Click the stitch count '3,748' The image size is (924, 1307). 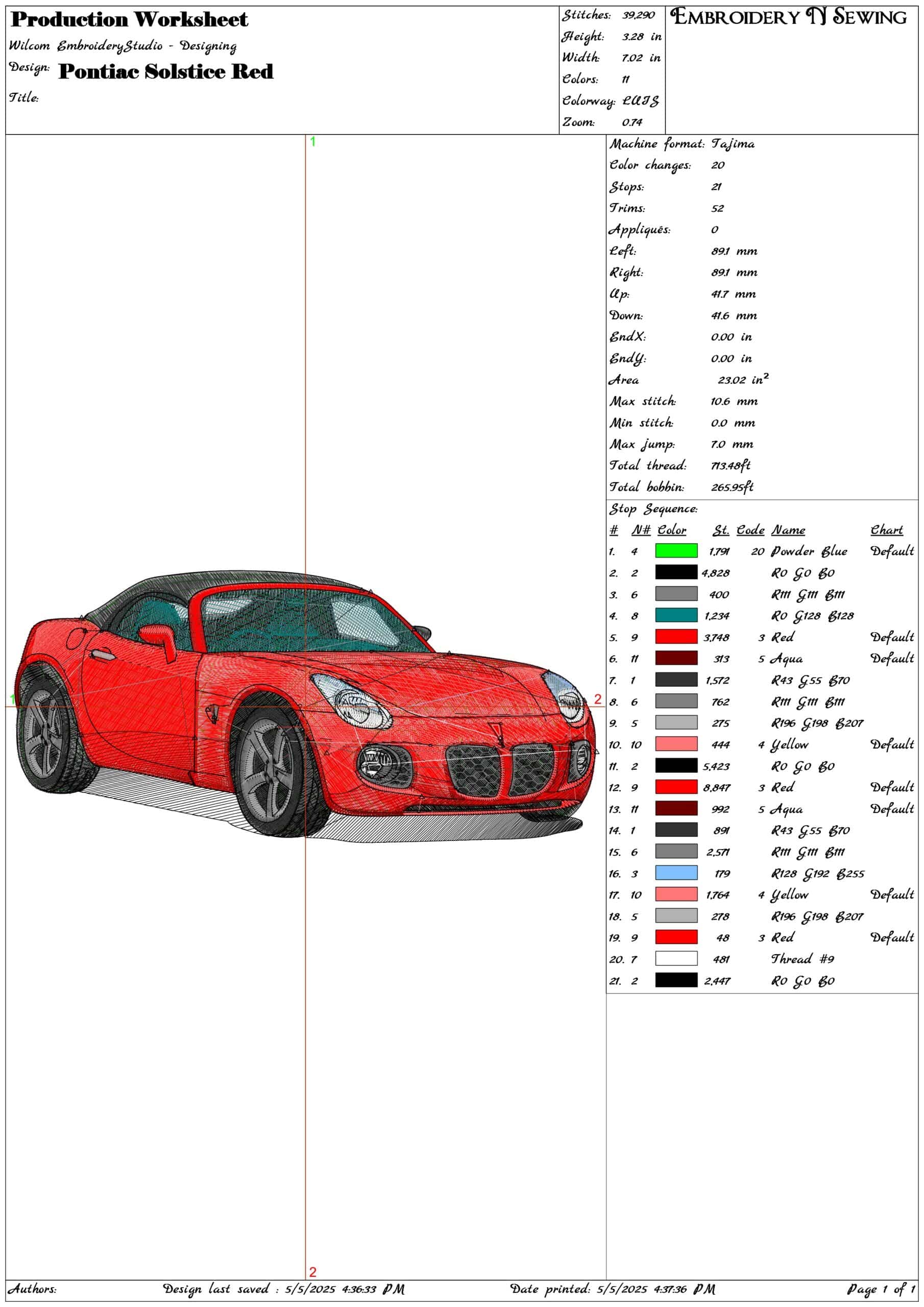(x=716, y=637)
